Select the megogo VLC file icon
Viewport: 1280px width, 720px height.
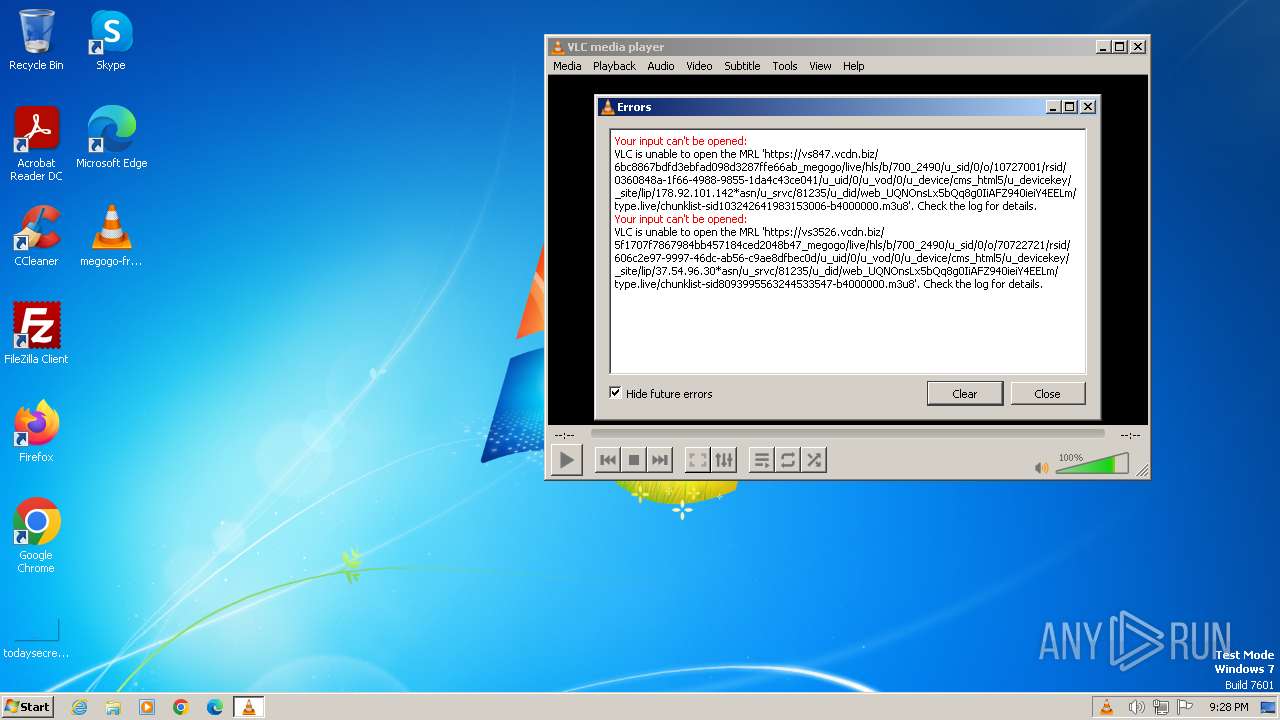[111, 236]
